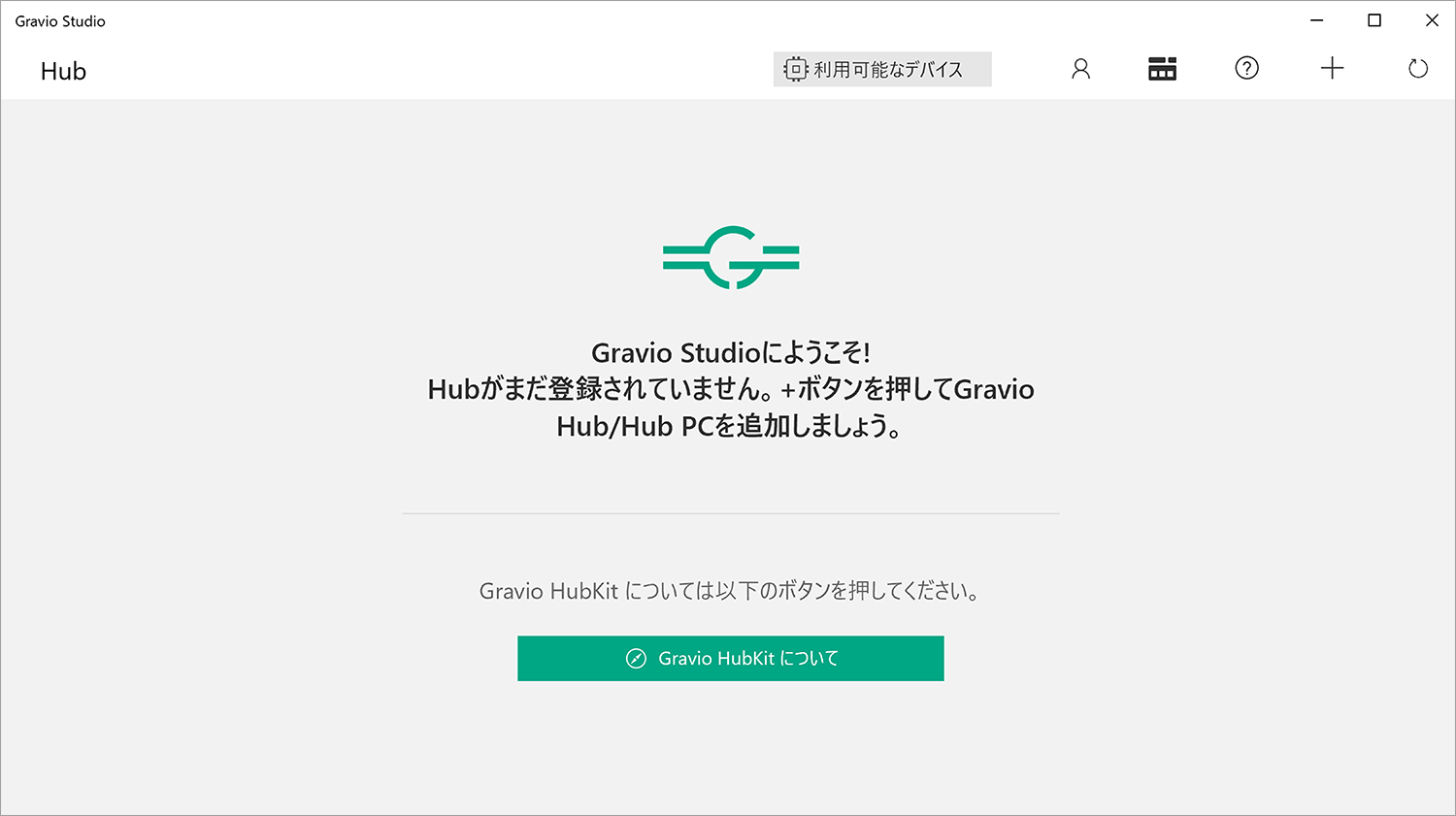Open the help question mark icon
Viewport: 1456px width, 816px height.
pyautogui.click(x=1246, y=68)
